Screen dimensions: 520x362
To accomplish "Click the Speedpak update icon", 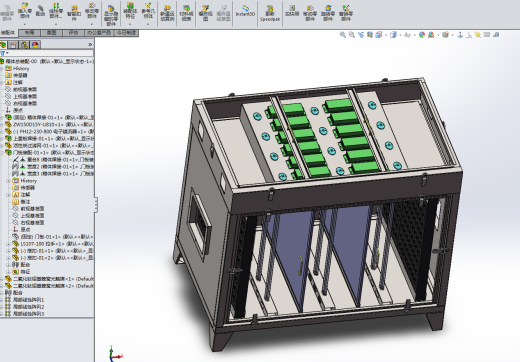I will point(270,8).
